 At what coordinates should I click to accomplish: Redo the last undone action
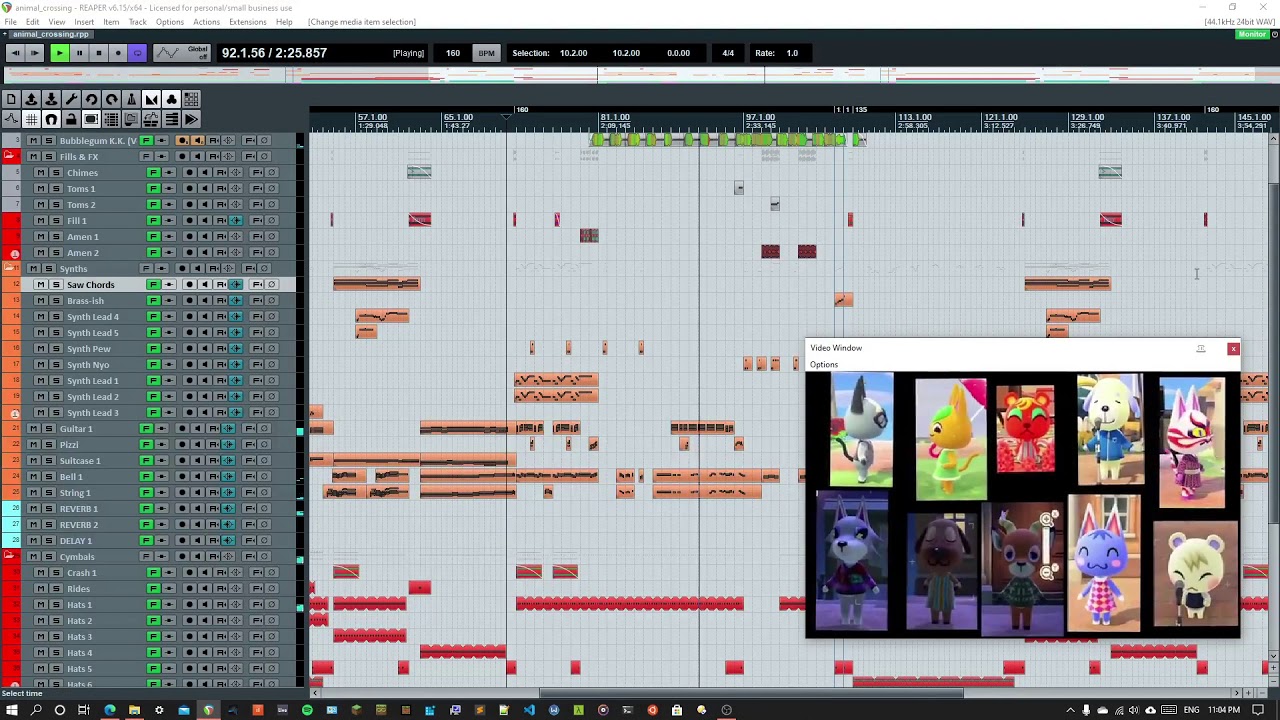click(111, 99)
